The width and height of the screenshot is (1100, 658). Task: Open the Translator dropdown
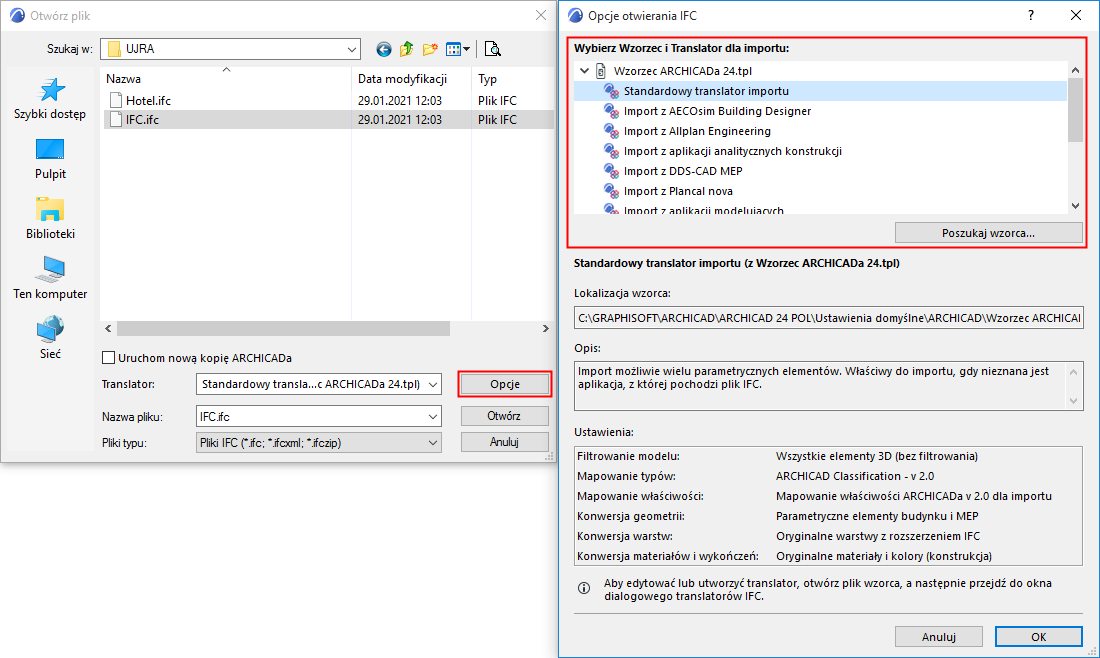click(x=434, y=384)
